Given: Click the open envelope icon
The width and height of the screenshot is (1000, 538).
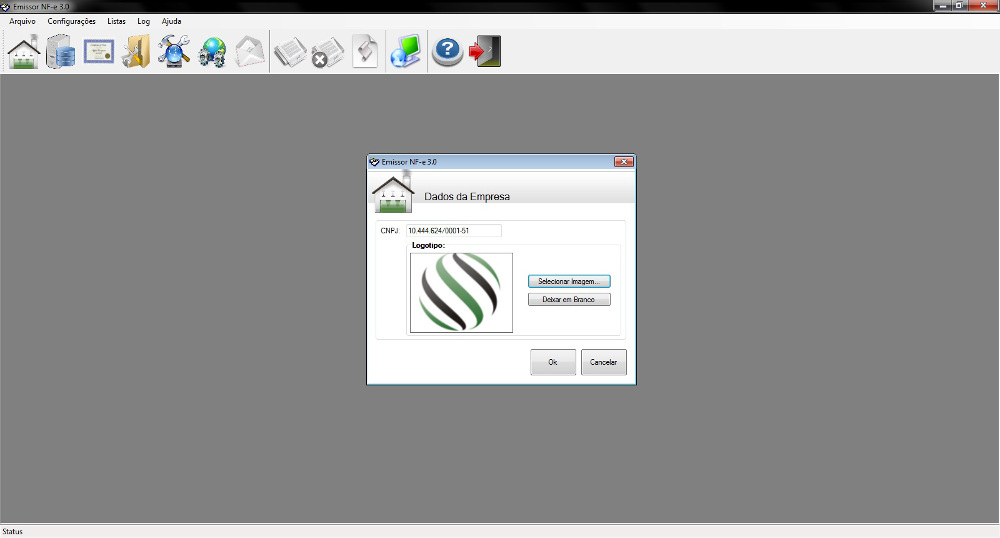Looking at the screenshot, I should pos(249,51).
